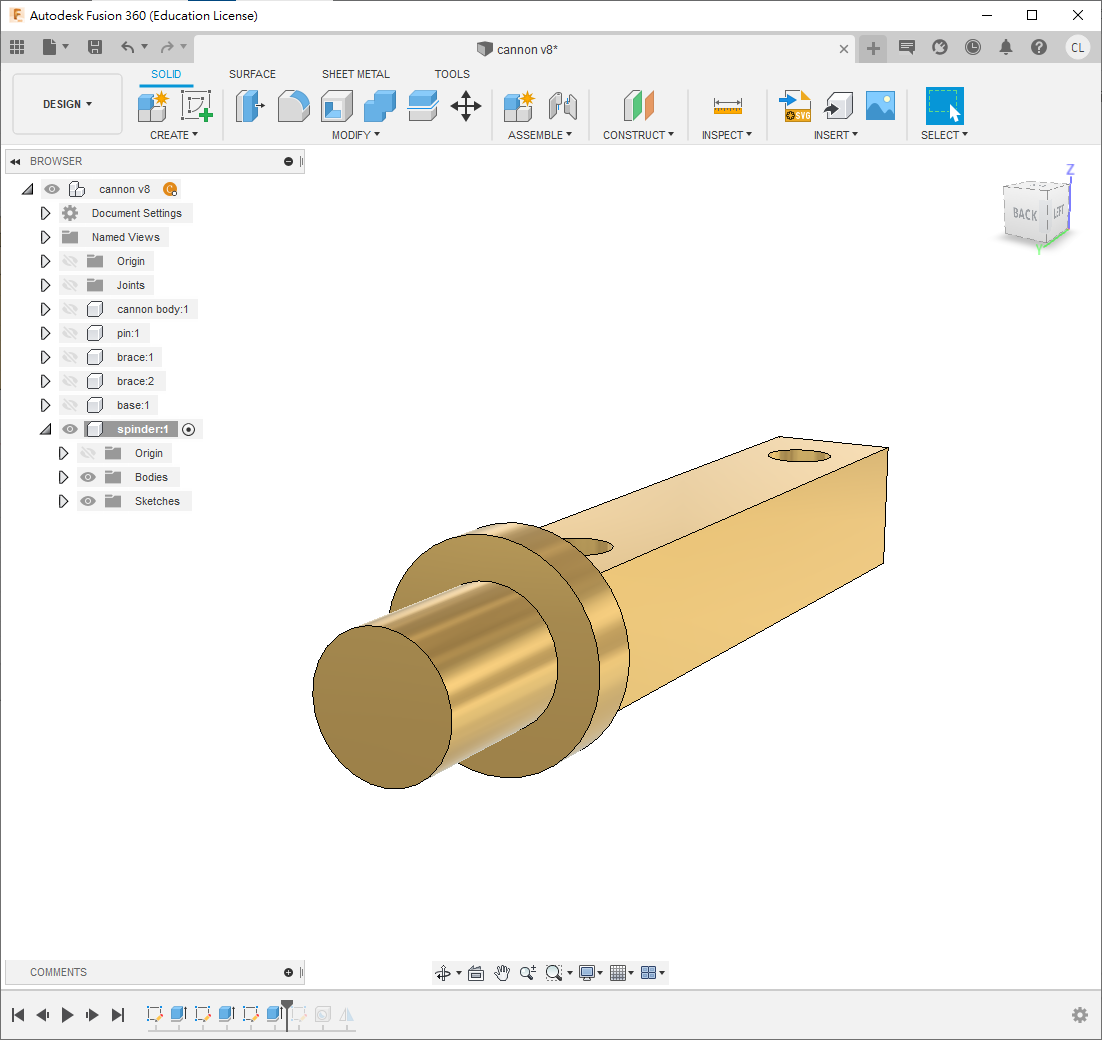Open the DESIGN workspace dropdown
Image resolution: width=1102 pixels, height=1040 pixels.
67,104
